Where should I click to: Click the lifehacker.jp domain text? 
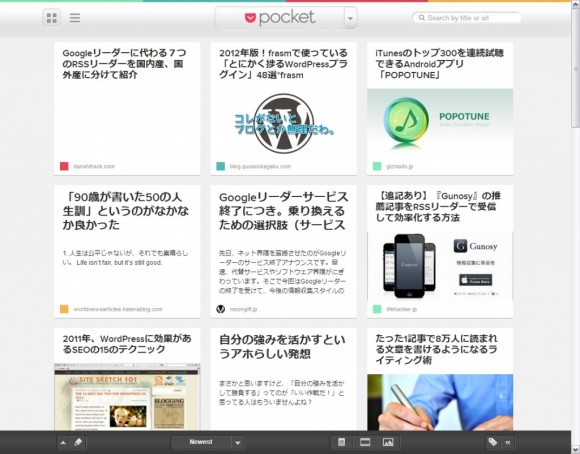[x=401, y=309]
